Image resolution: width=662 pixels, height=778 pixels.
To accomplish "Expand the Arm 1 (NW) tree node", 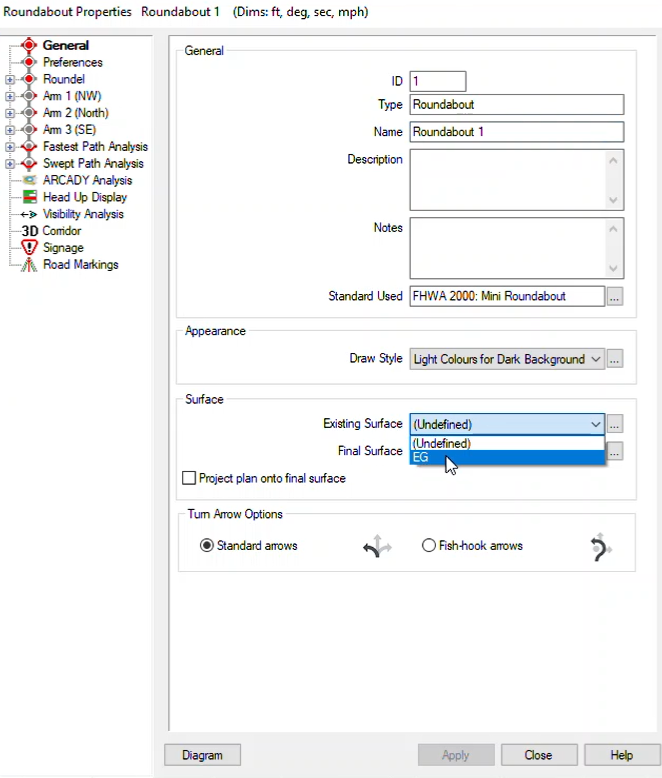I will click(9, 96).
